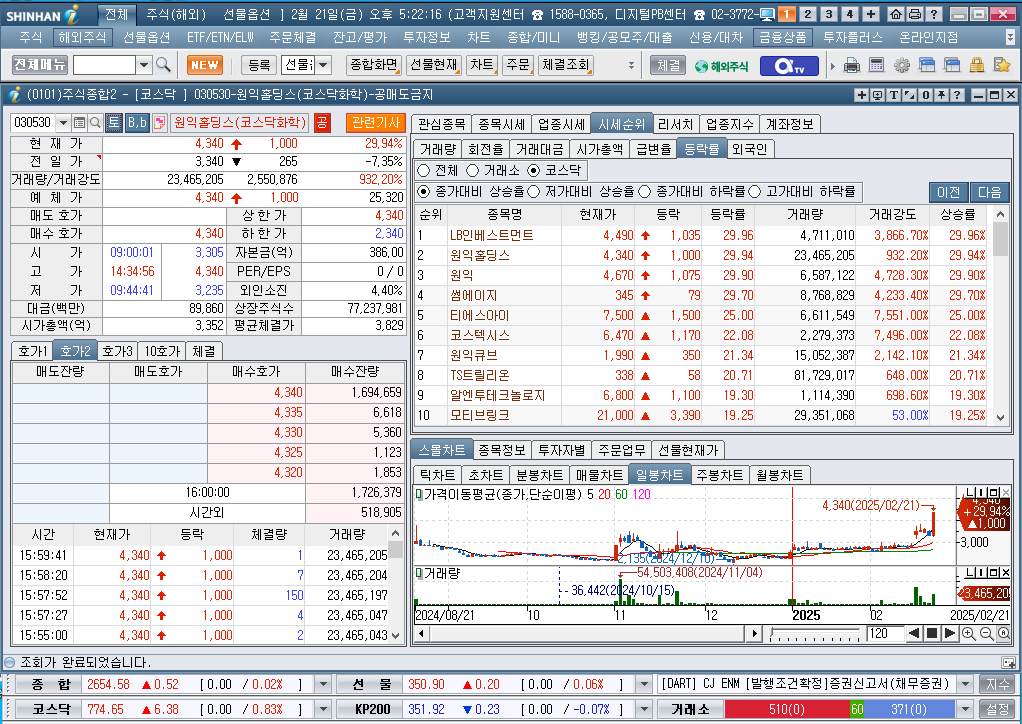Select the 전체 market radio button
This screenshot has height=724, width=1022.
tap(424, 170)
